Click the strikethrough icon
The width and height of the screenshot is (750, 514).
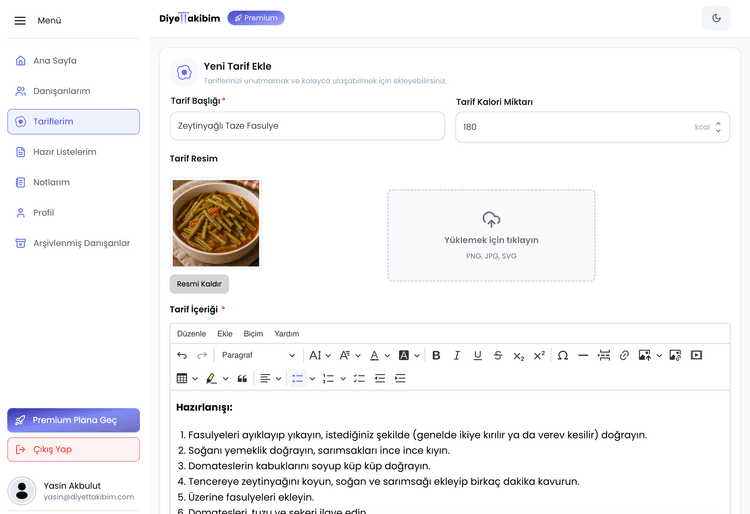[x=498, y=355]
